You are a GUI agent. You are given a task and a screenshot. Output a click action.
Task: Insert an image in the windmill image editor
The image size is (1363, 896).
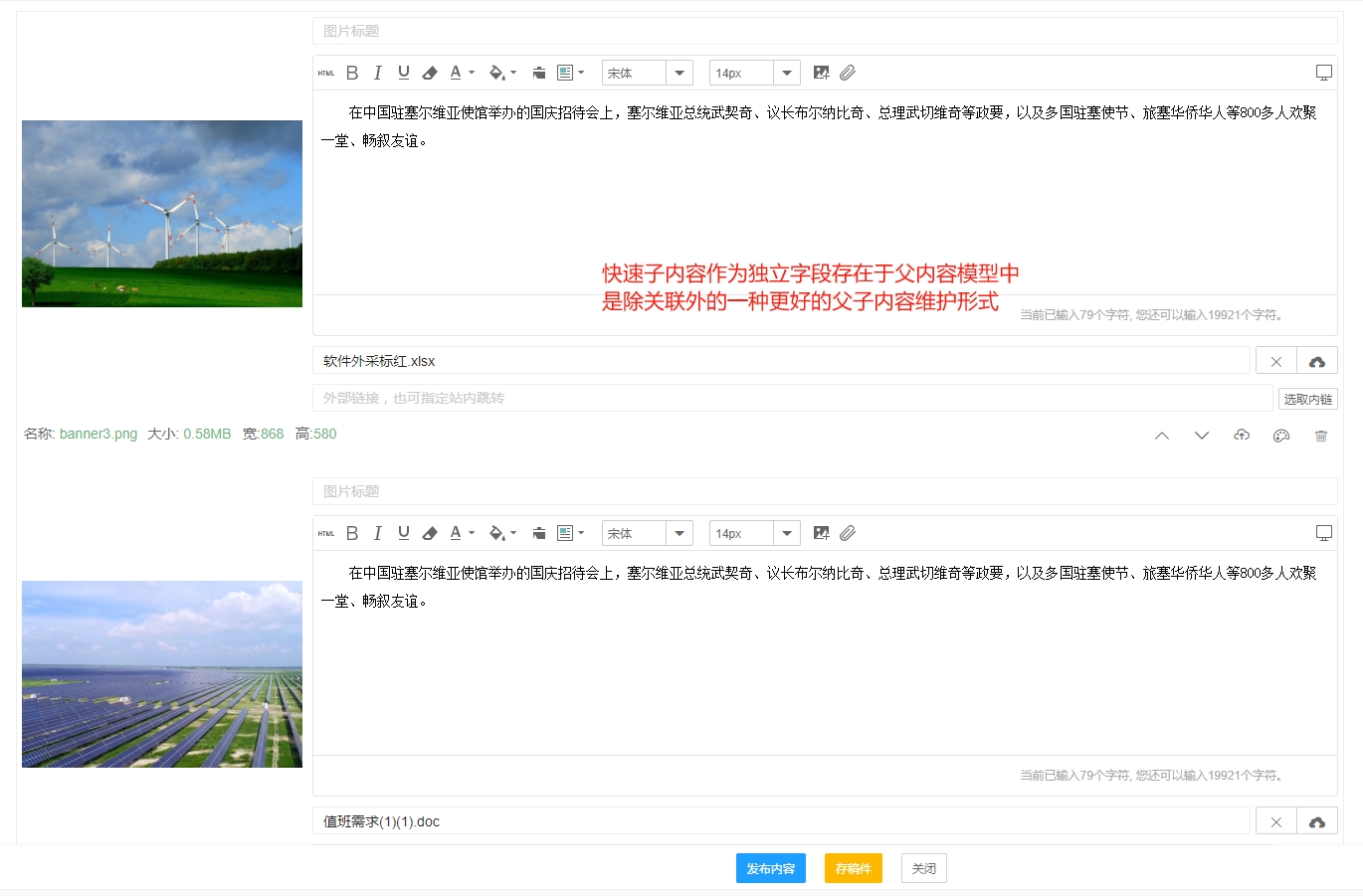tap(821, 73)
